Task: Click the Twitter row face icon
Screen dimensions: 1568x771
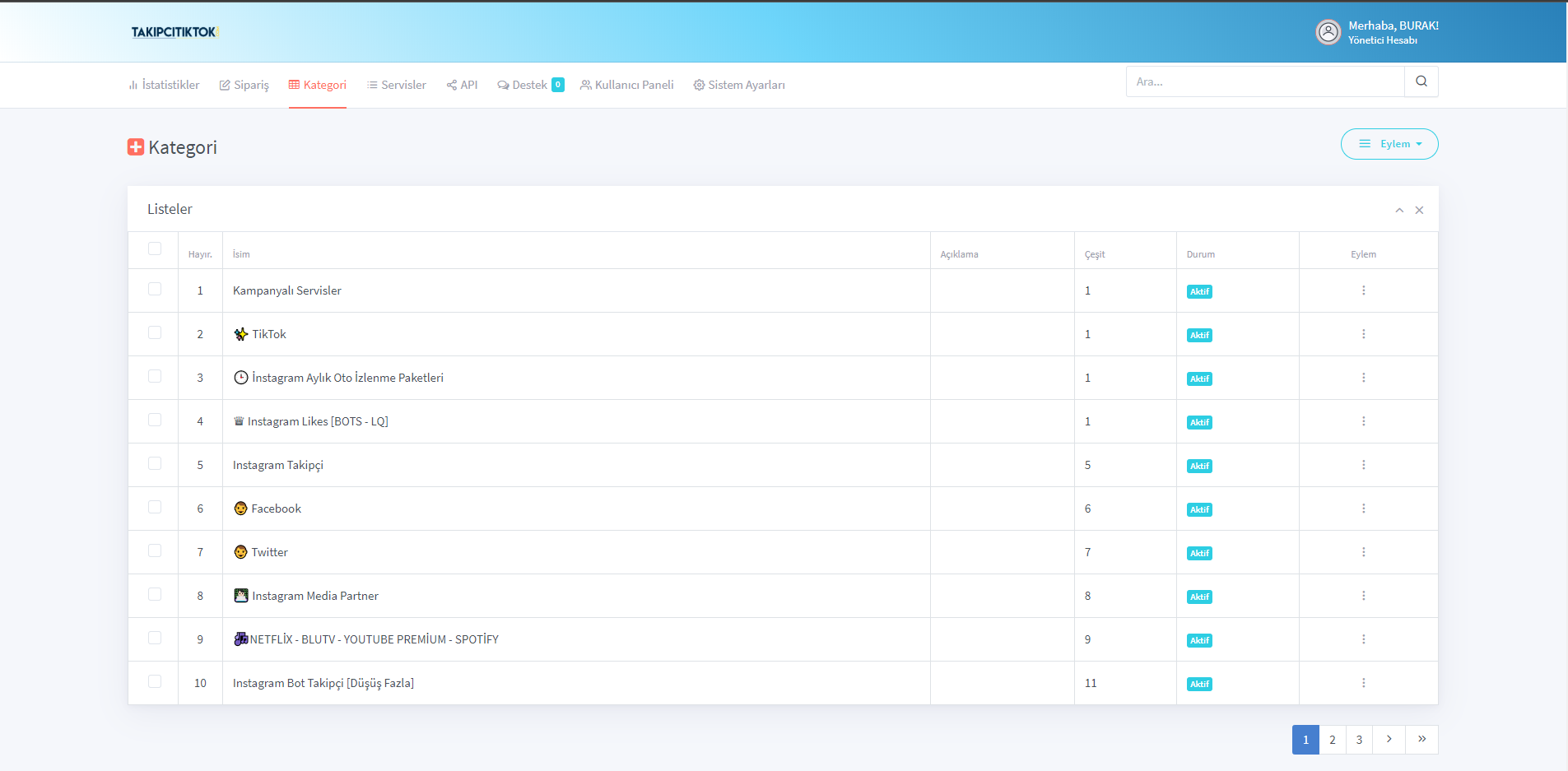Action: click(240, 552)
